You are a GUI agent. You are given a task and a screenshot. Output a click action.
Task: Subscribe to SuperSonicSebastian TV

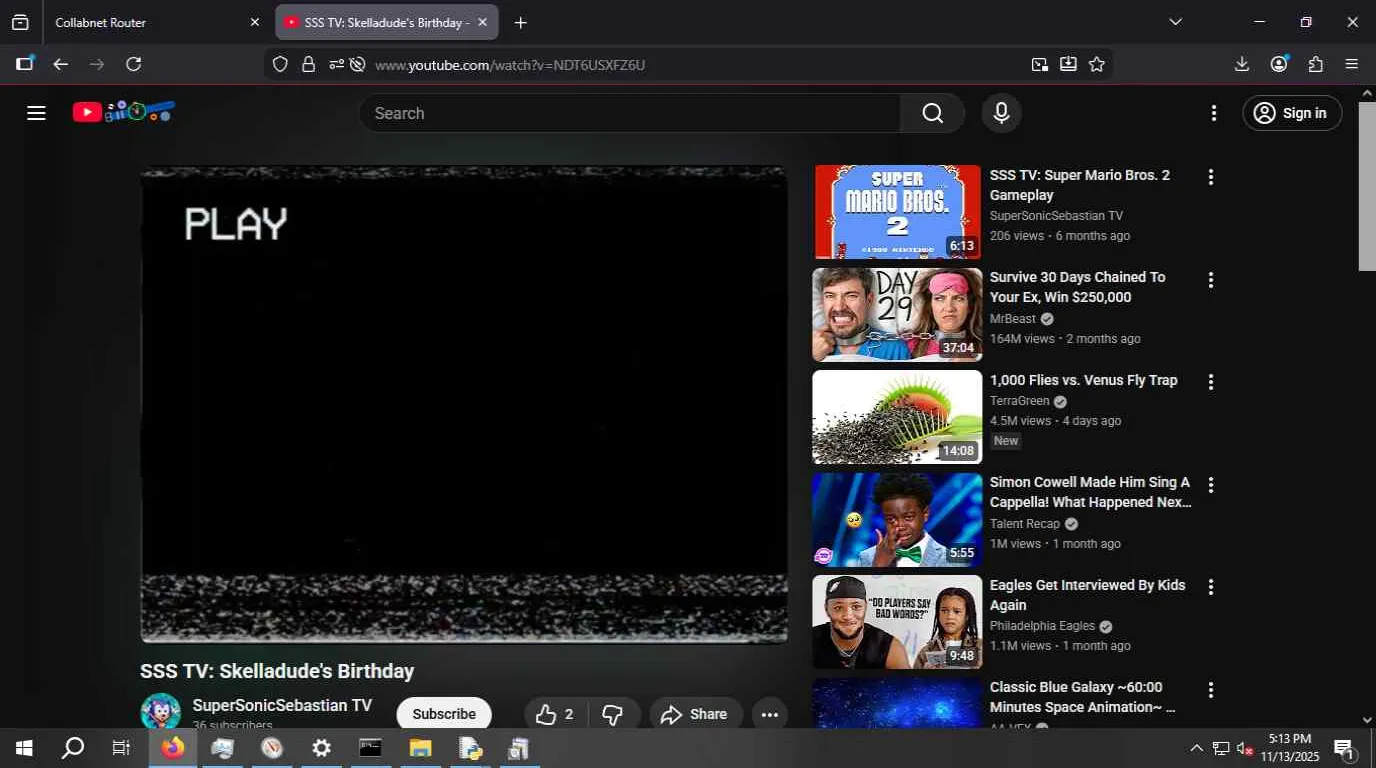[444, 714]
